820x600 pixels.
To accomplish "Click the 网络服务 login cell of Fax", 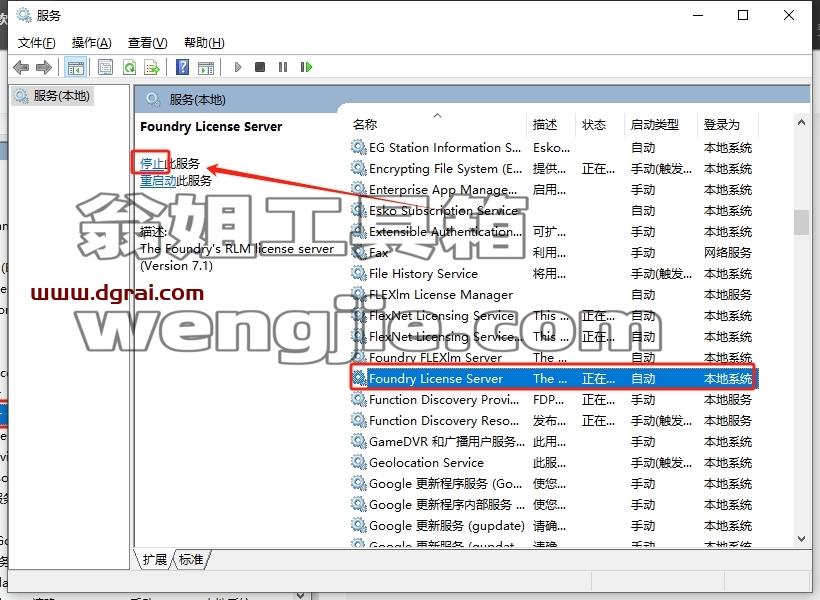I will click(727, 253).
